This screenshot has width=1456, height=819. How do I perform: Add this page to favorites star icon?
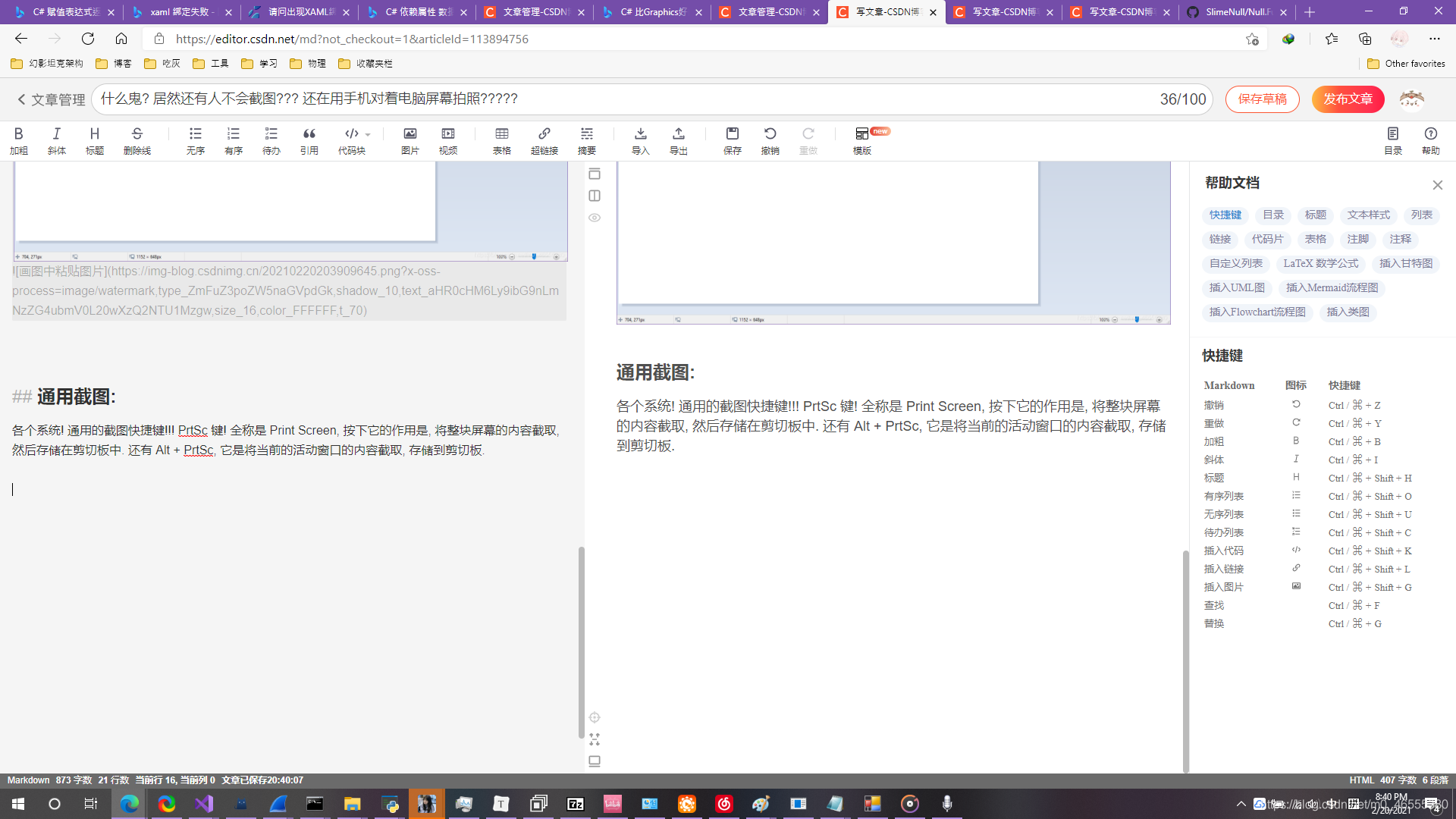(x=1252, y=39)
